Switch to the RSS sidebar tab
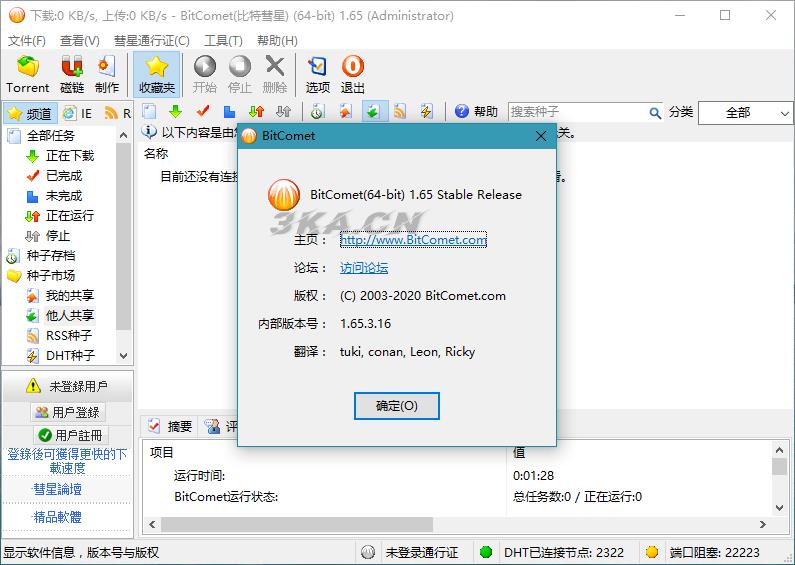Screen dimensions: 795x565 117,113
